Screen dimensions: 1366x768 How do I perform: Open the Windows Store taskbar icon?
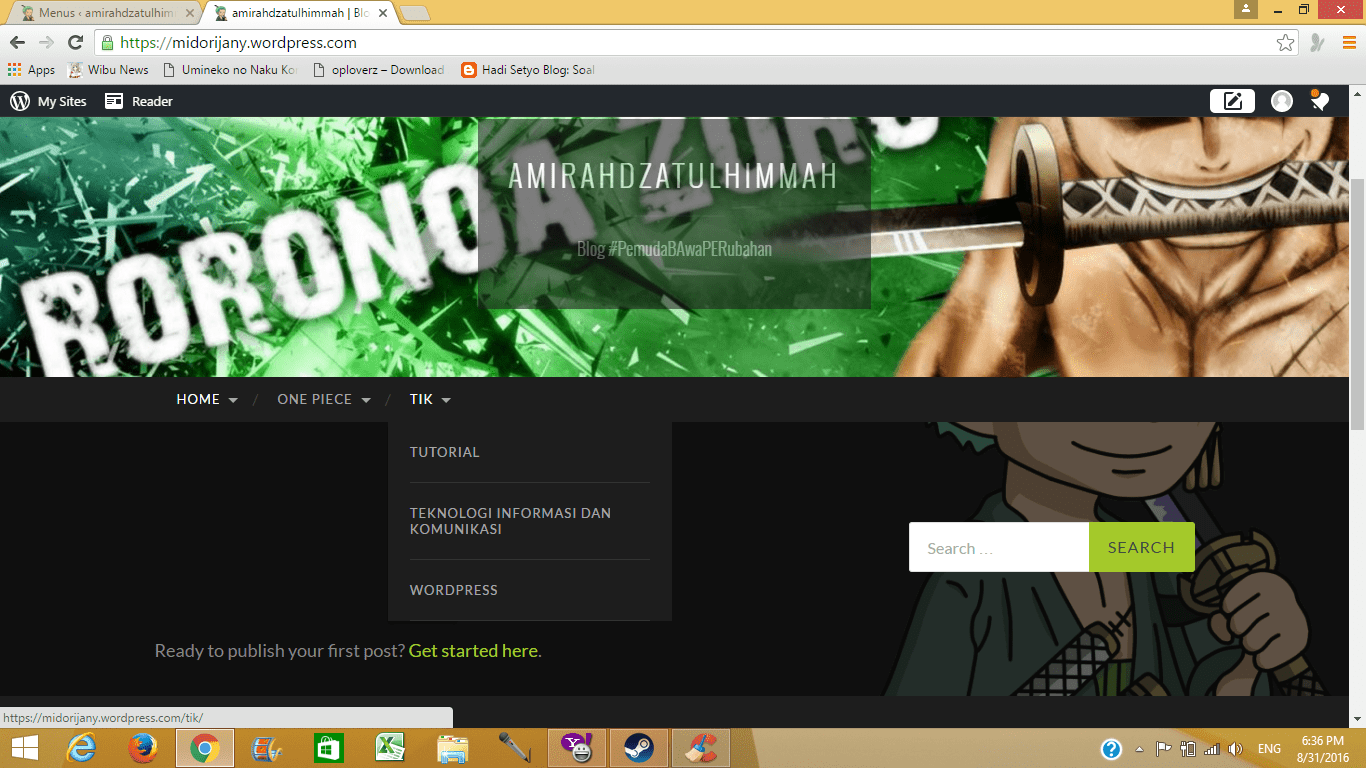[329, 748]
